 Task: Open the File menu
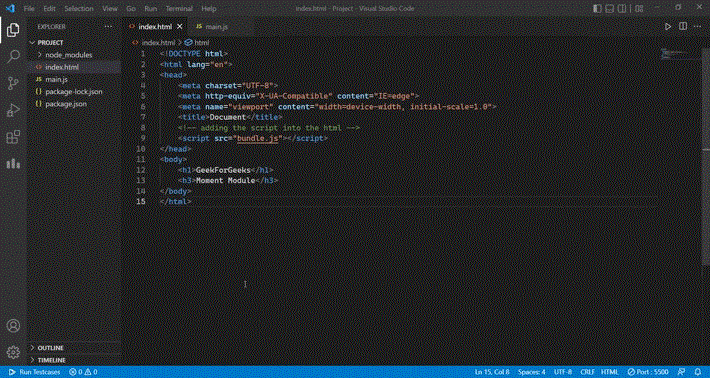pos(29,9)
